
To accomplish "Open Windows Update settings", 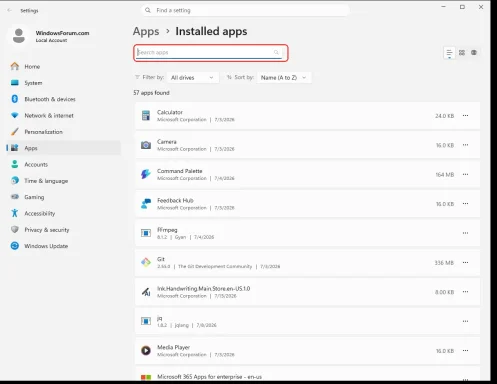I will (63, 246).
